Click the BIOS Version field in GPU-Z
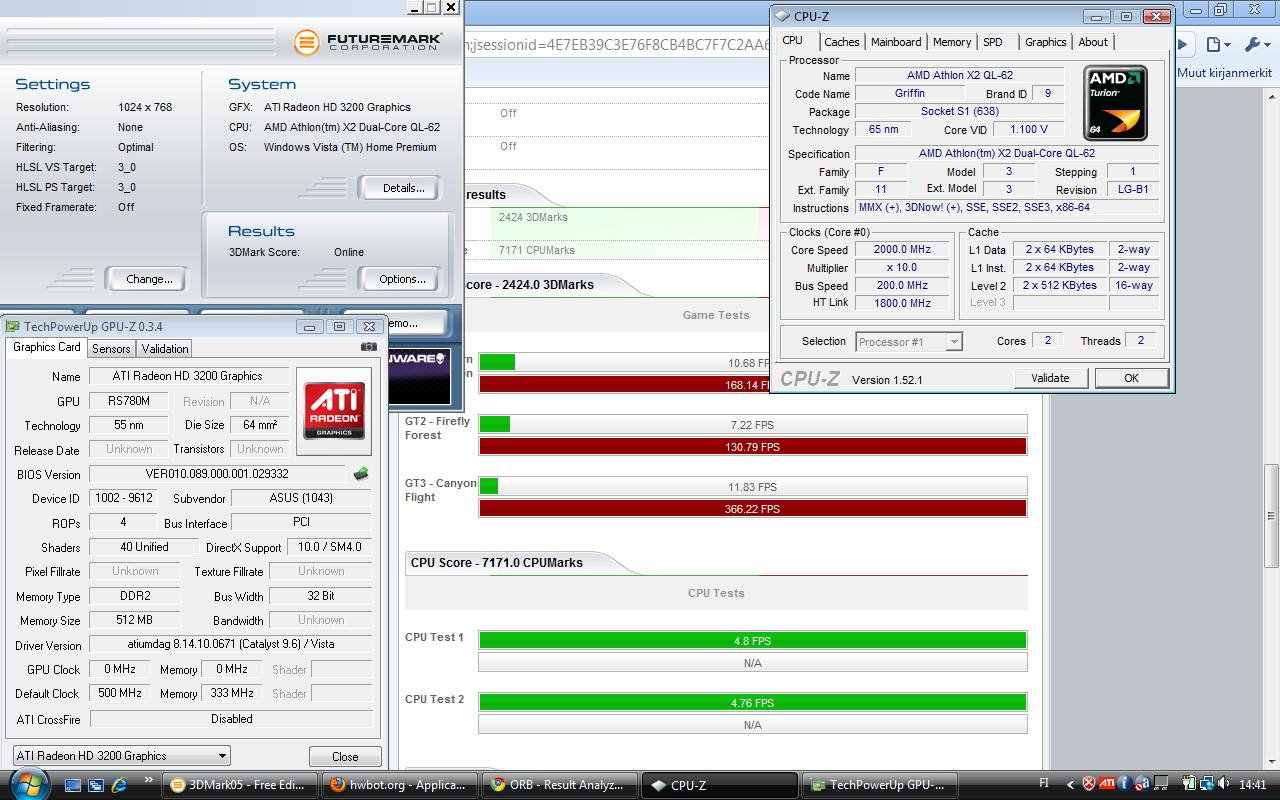The image size is (1280, 800). pyautogui.click(x=217, y=474)
